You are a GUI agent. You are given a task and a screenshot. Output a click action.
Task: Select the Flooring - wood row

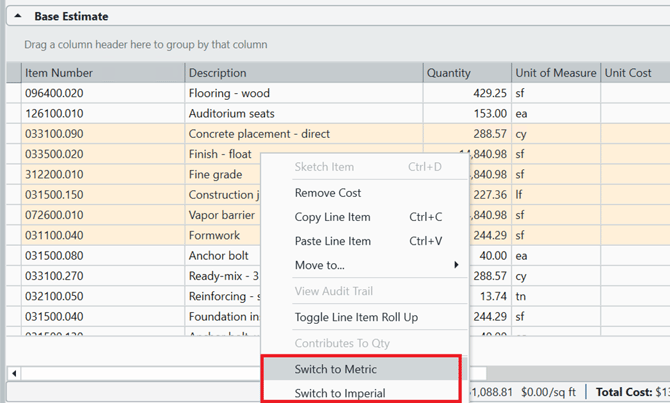[230, 93]
